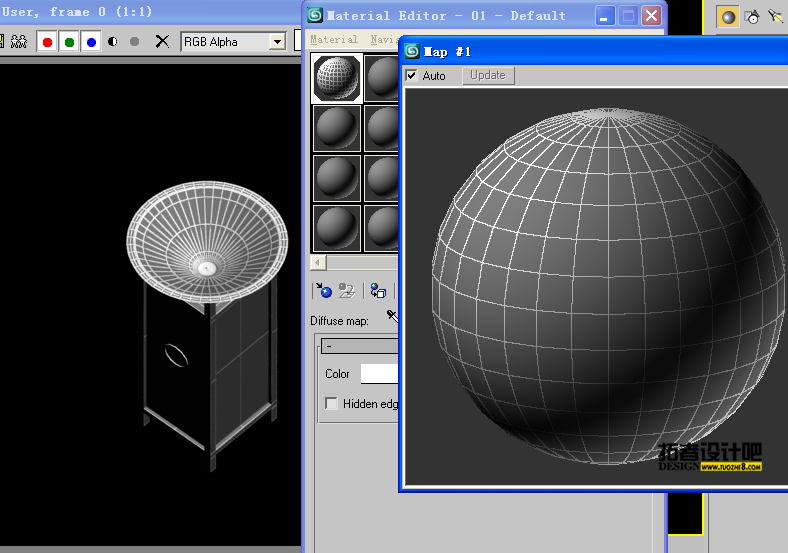
Task: Toggle the alpha channel display icon
Action: [x=113, y=41]
